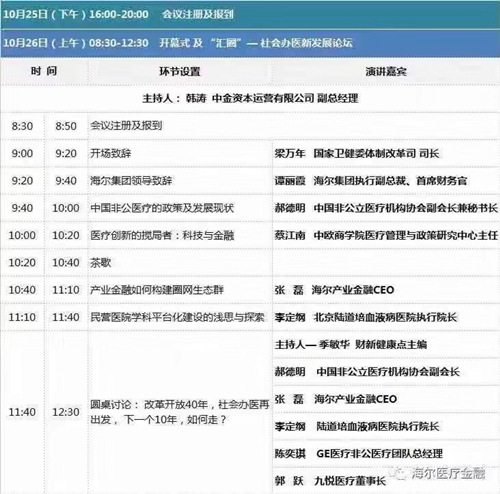Click the 环节设置 column header
The width and height of the screenshot is (500, 494).
point(180,71)
